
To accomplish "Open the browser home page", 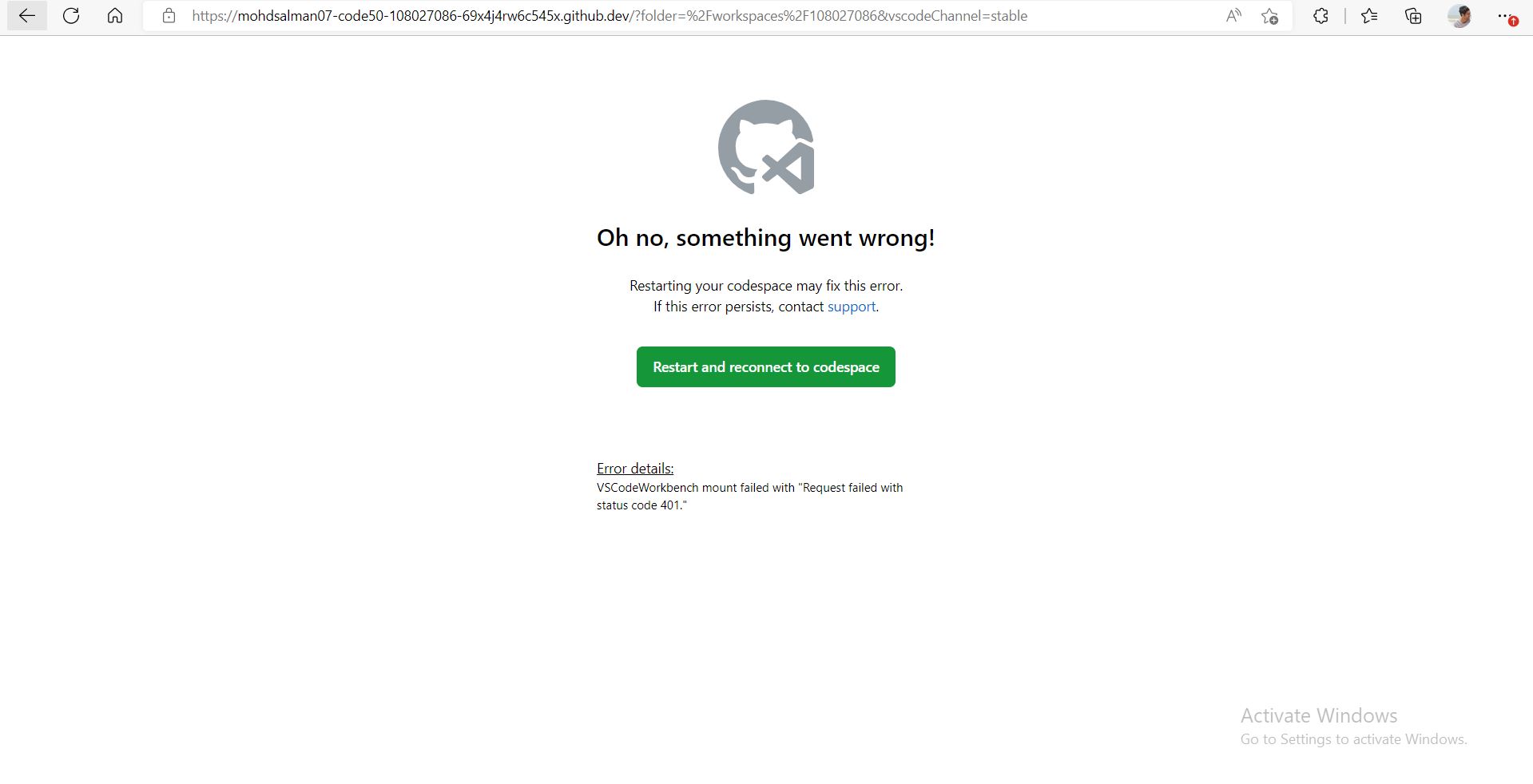I will (115, 16).
